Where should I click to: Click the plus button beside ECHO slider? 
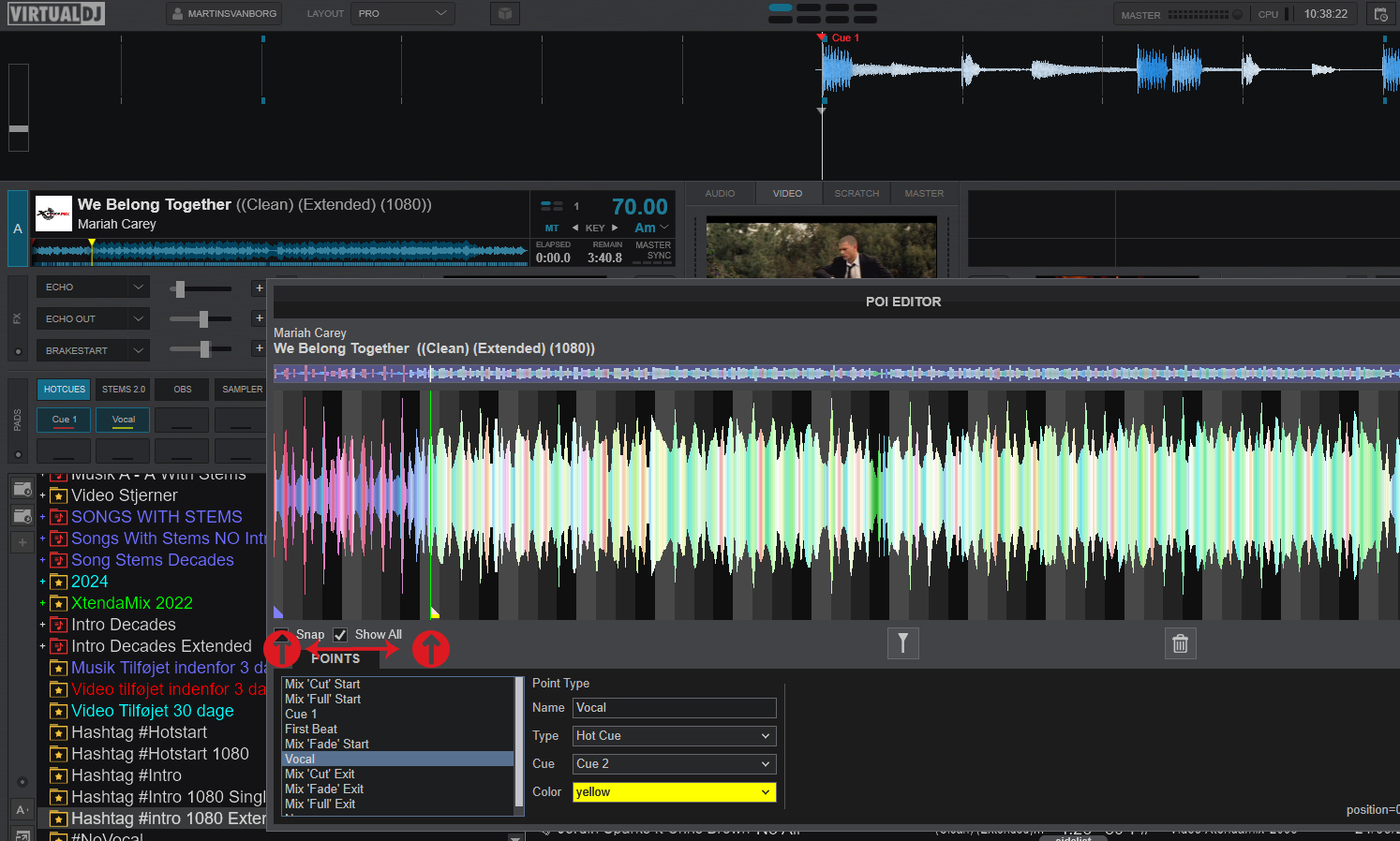(259, 288)
